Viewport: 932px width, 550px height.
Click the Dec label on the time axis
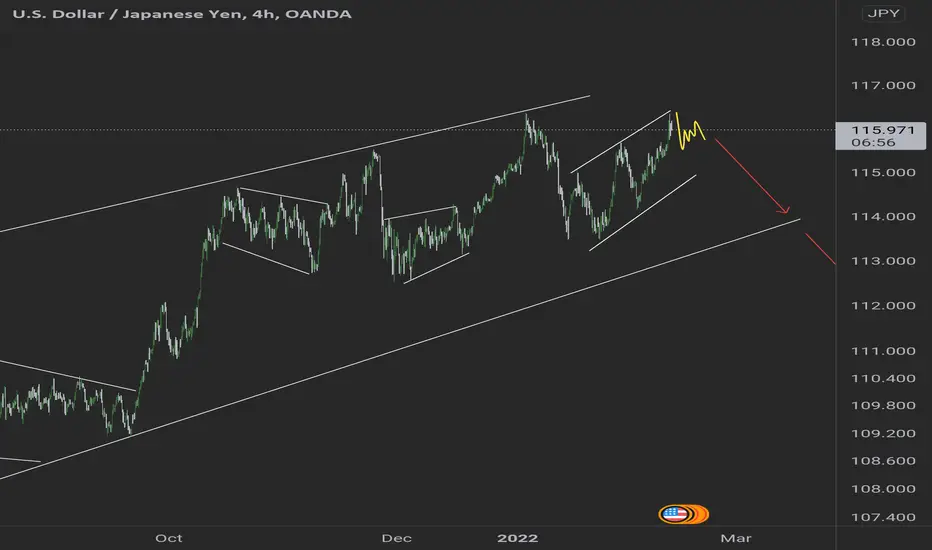[396, 538]
